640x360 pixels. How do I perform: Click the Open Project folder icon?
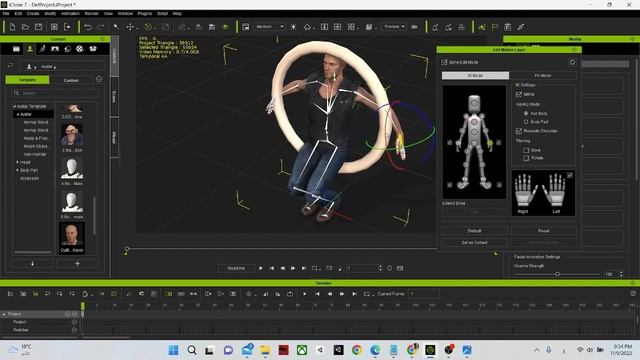[25, 27]
